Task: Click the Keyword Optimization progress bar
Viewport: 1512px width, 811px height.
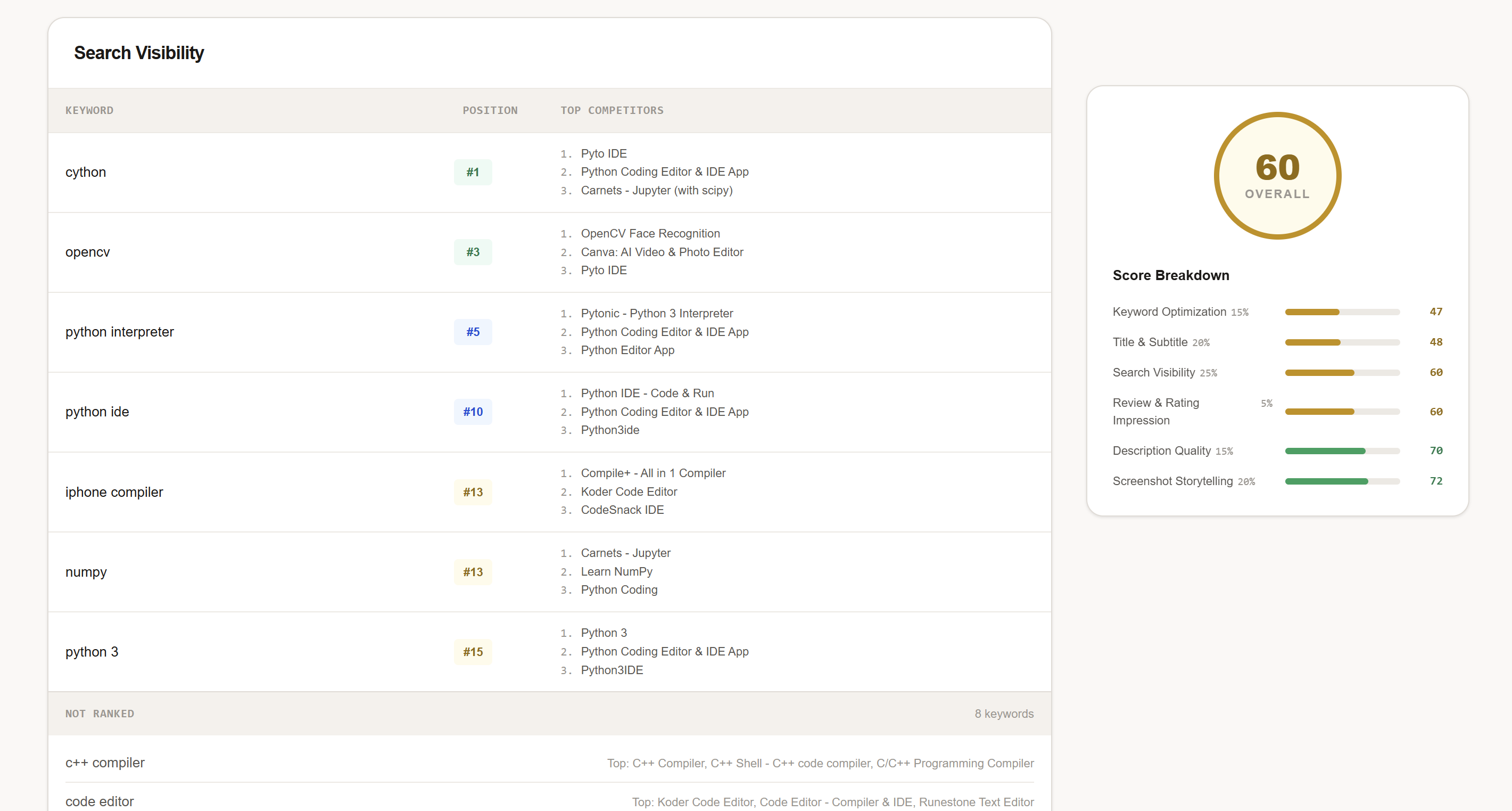Action: 1342,312
